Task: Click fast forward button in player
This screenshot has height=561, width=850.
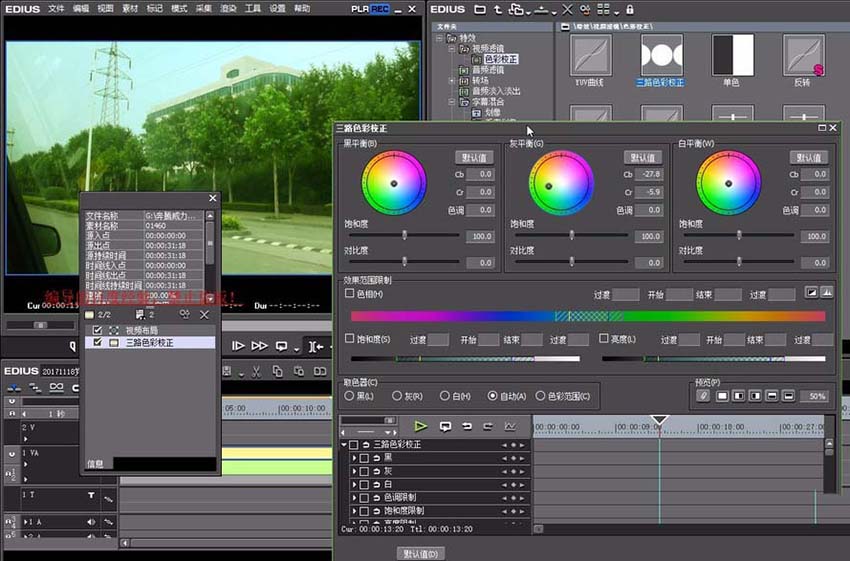Action: point(259,346)
